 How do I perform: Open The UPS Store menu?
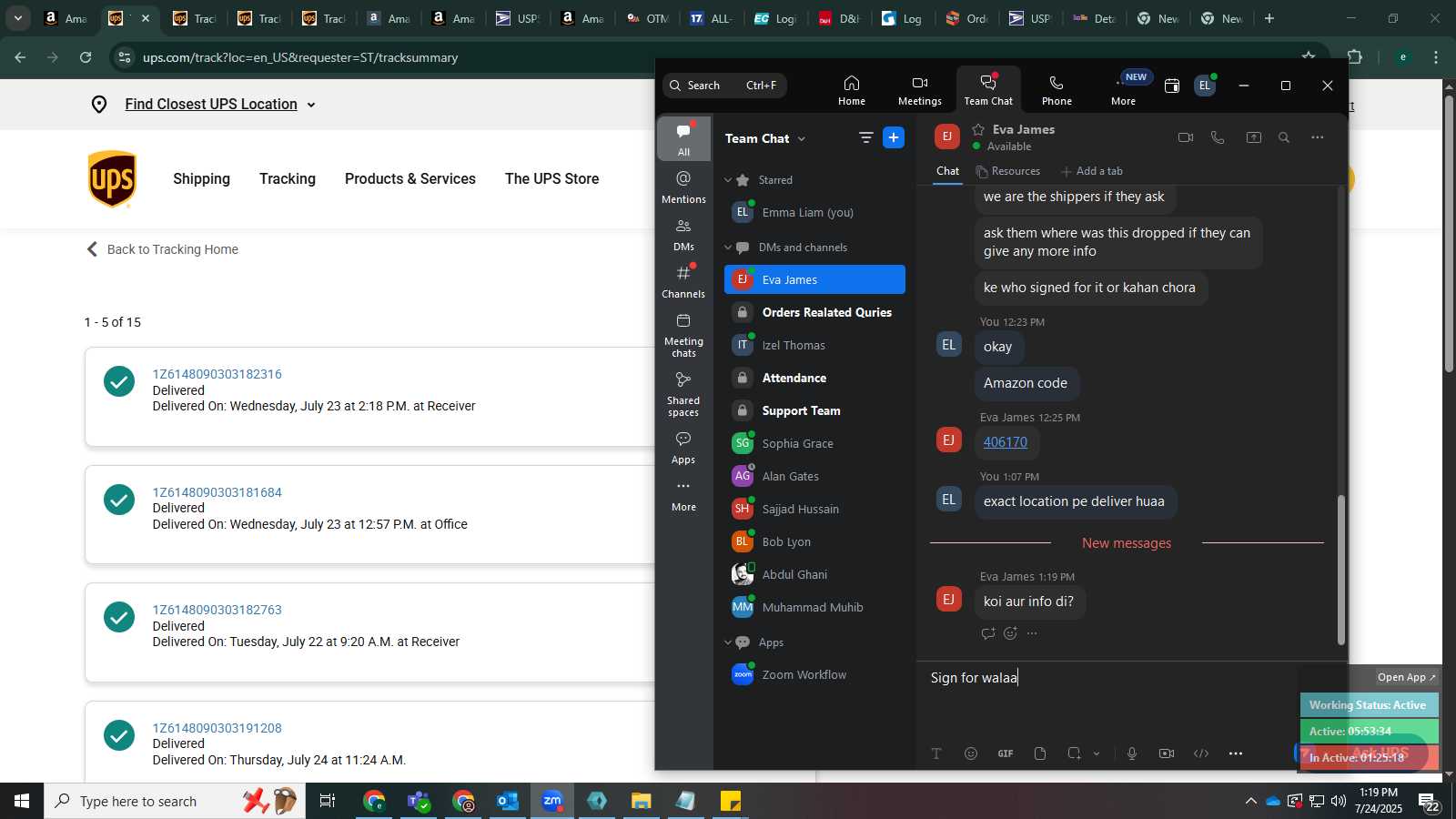[551, 179]
